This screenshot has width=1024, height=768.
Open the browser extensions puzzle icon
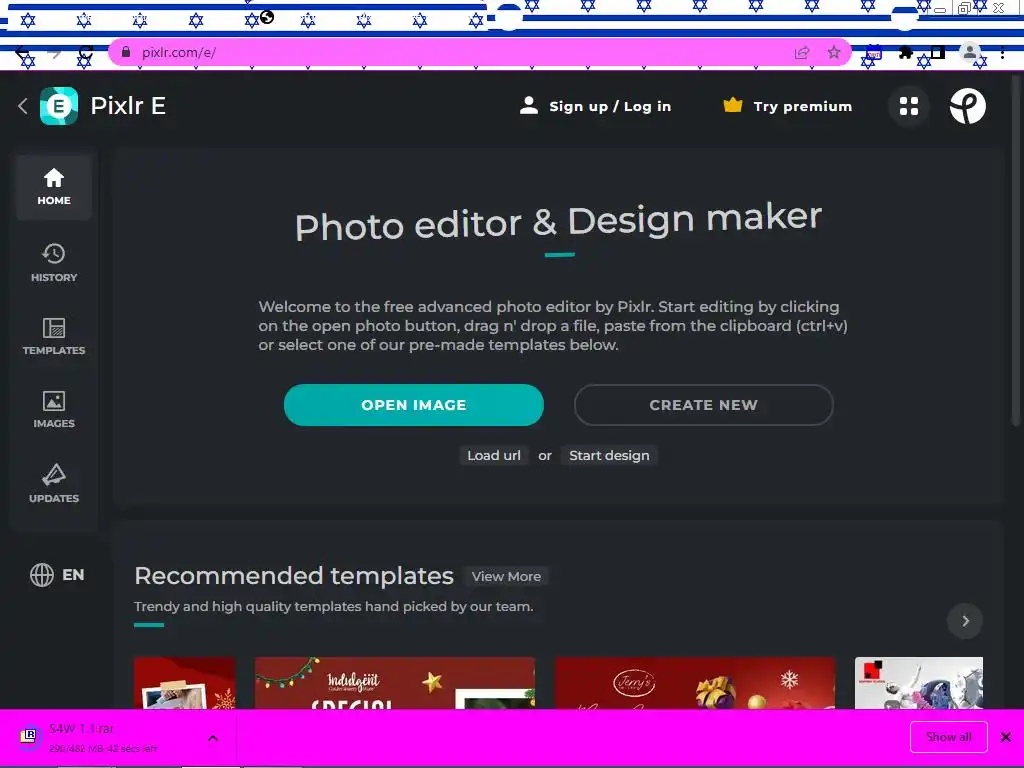pos(905,52)
